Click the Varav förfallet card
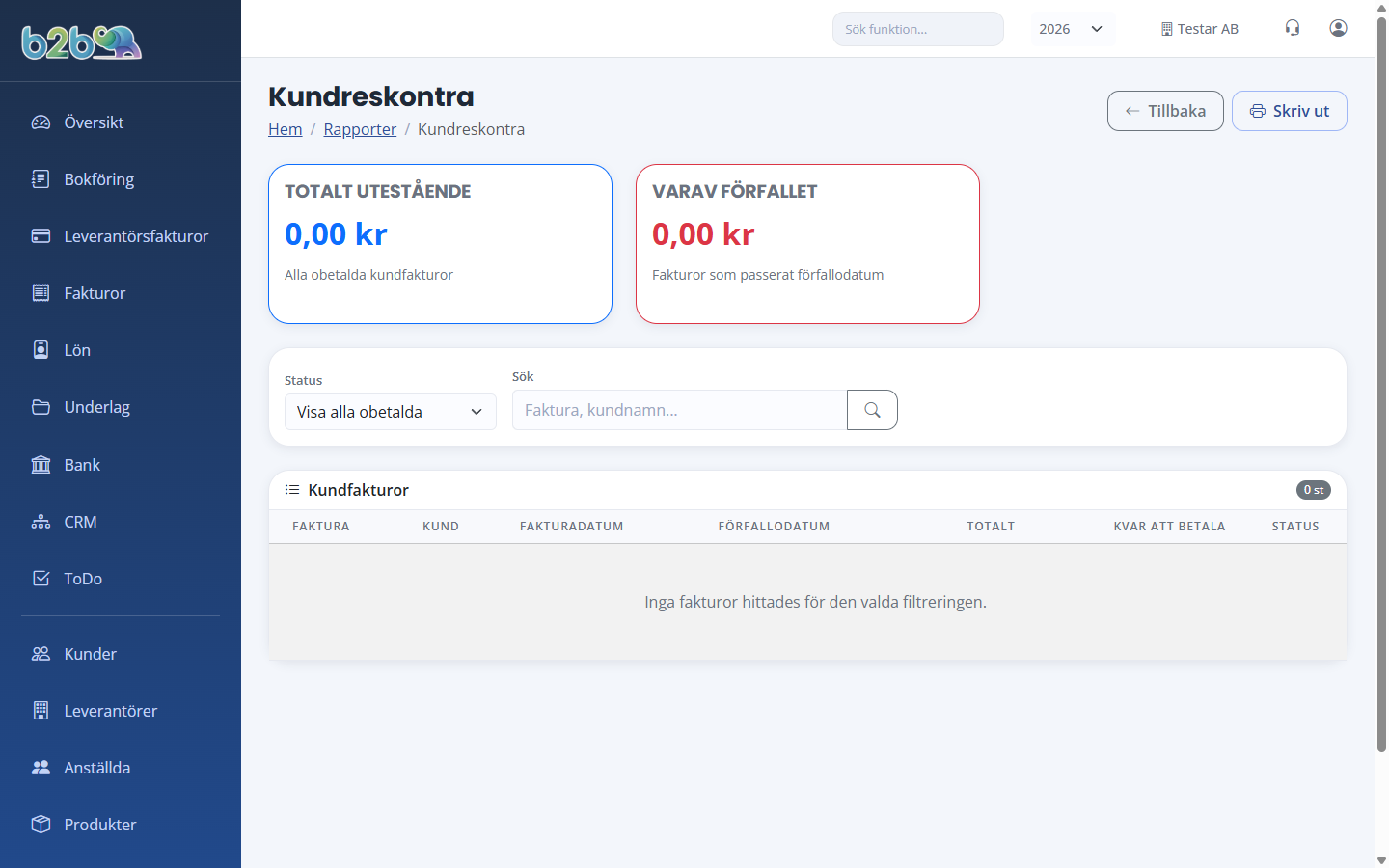Screen dimensions: 1389x868 [x=807, y=244]
